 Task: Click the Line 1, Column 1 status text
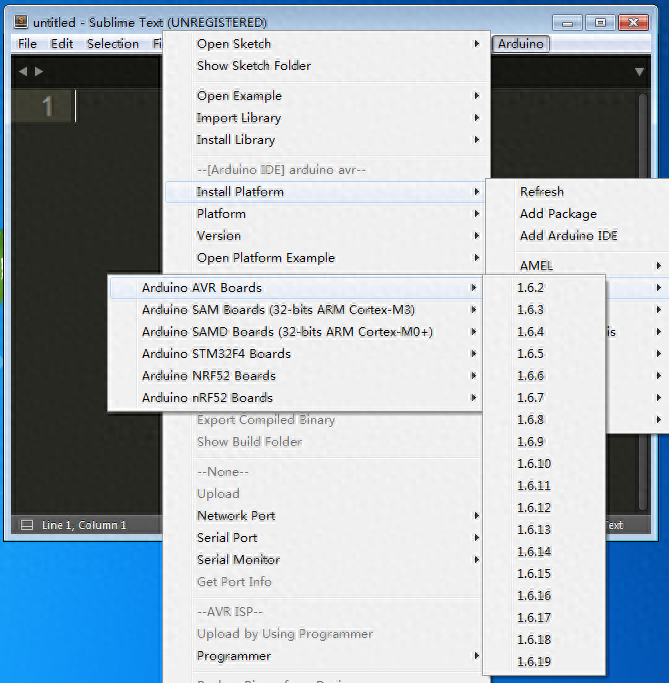84,525
